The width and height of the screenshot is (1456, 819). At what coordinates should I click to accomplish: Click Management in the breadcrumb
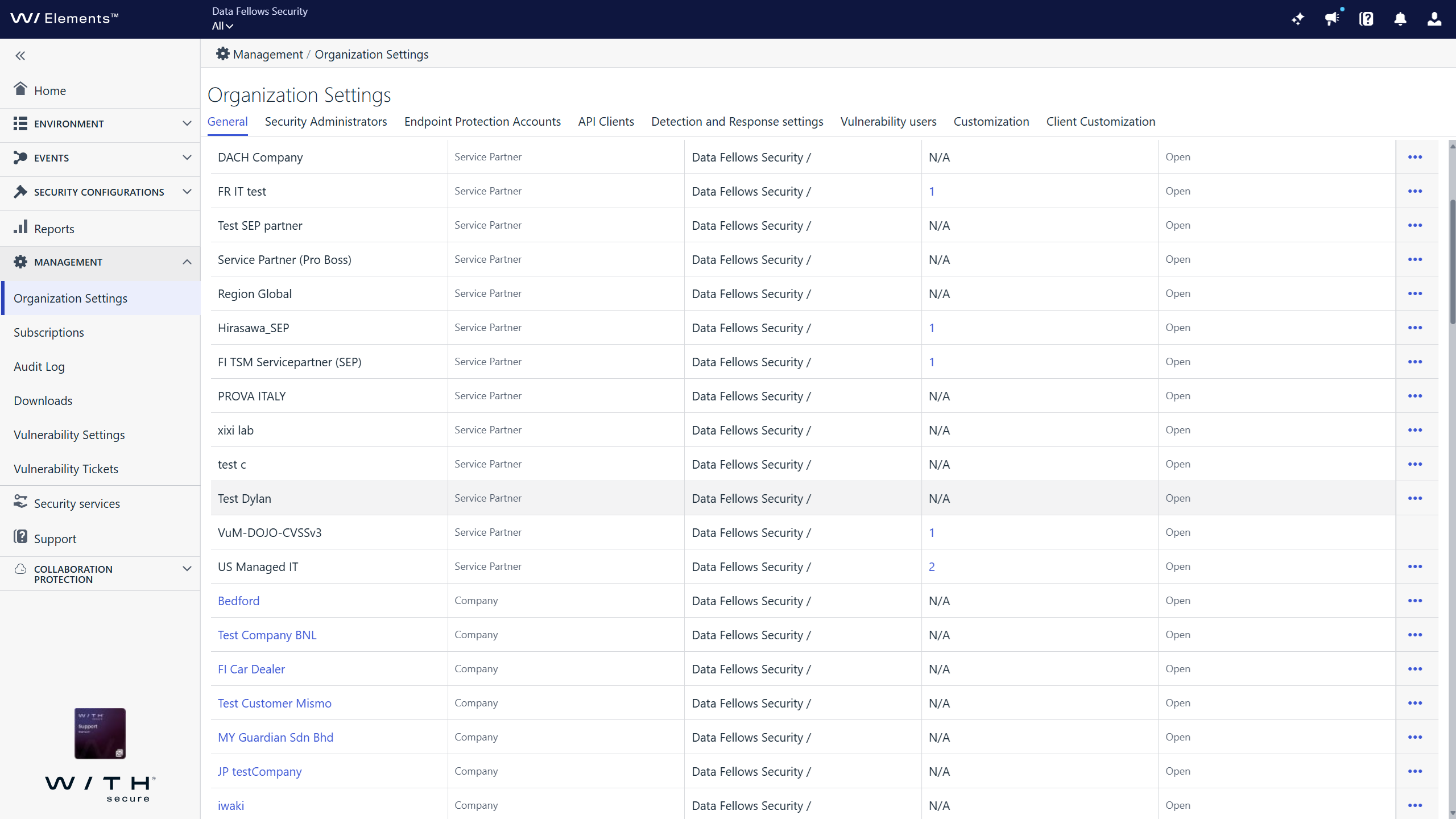pos(268,55)
